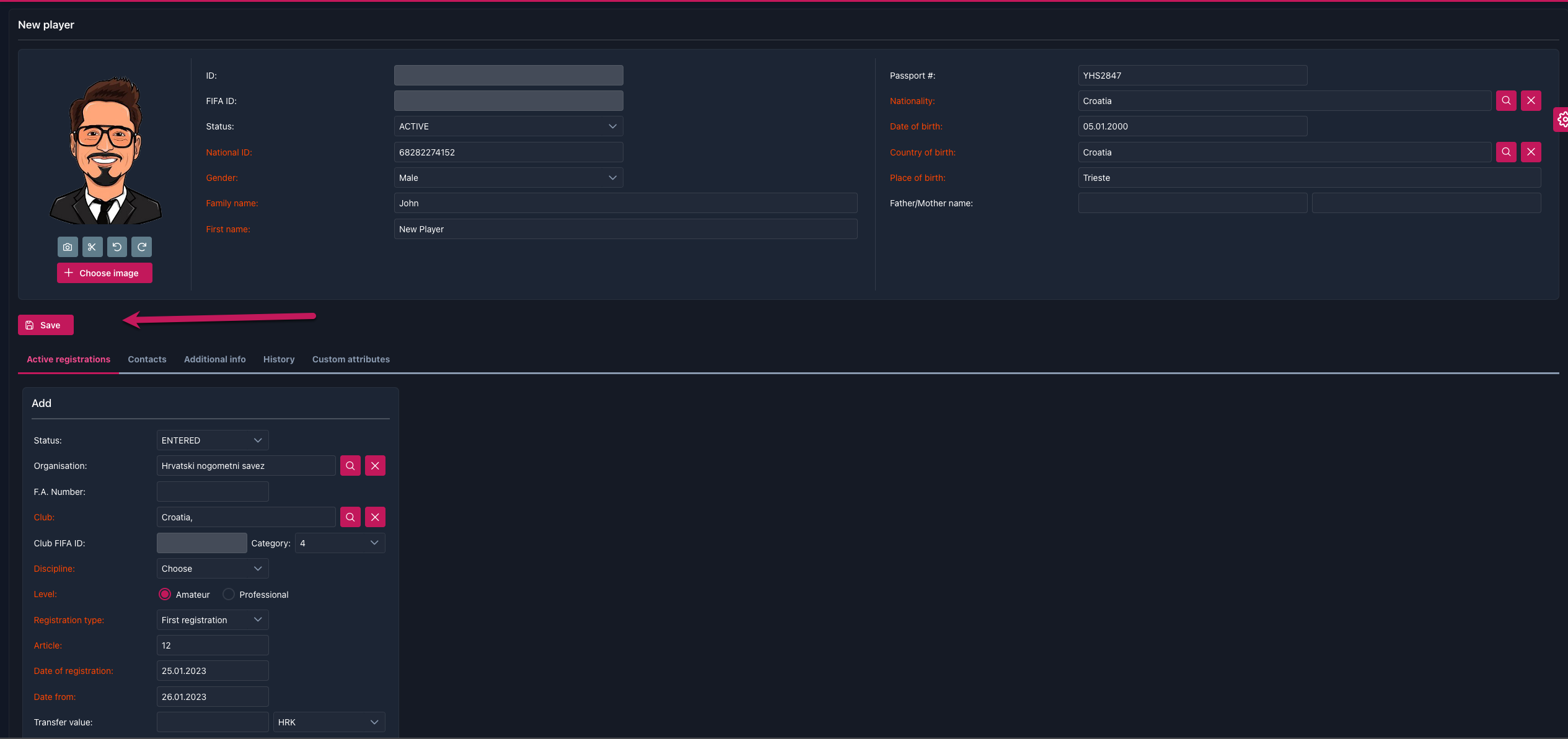Search for a Club via magnifier
The image size is (1568, 739).
point(350,517)
